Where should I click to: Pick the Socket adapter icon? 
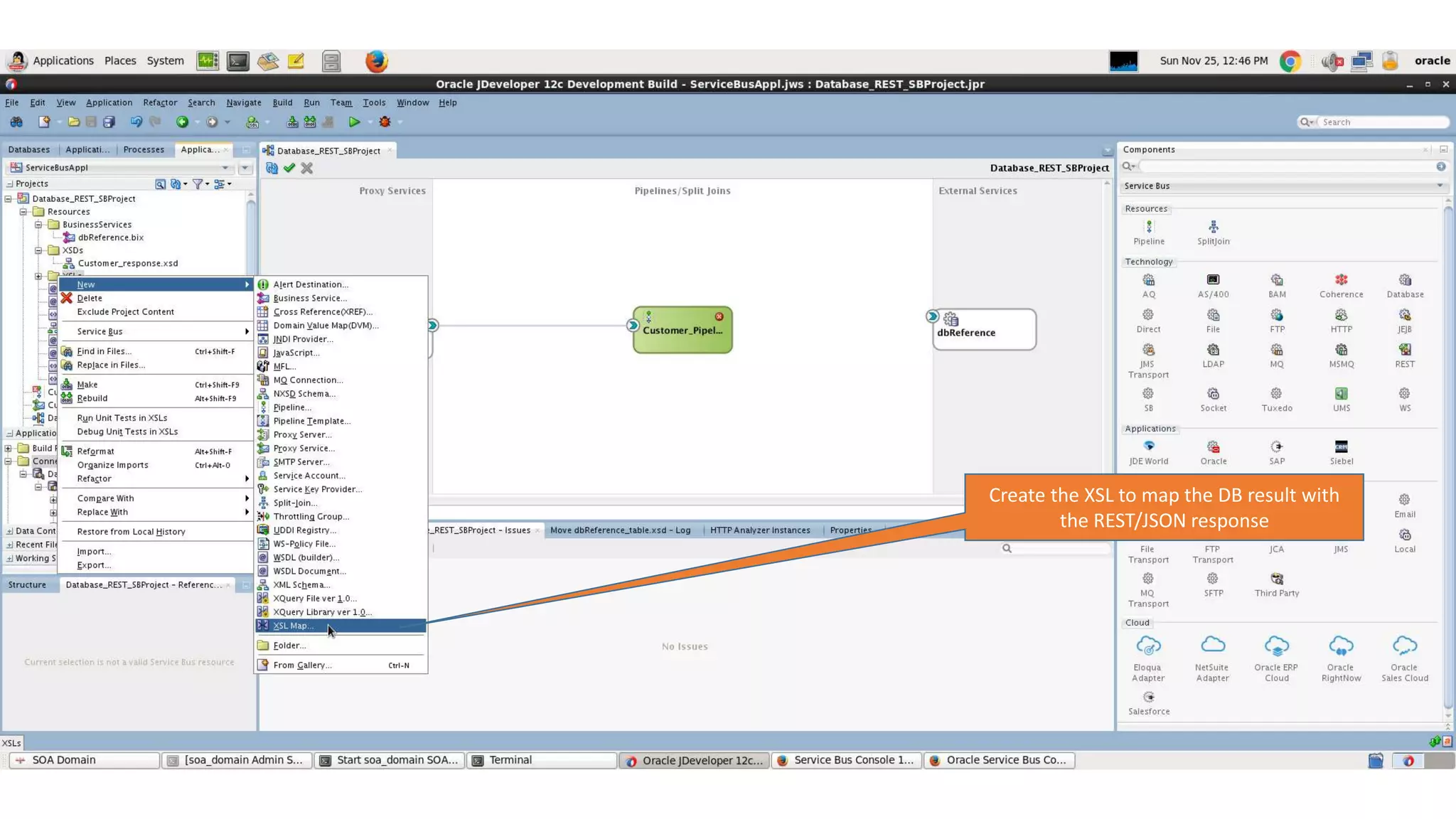(1213, 400)
